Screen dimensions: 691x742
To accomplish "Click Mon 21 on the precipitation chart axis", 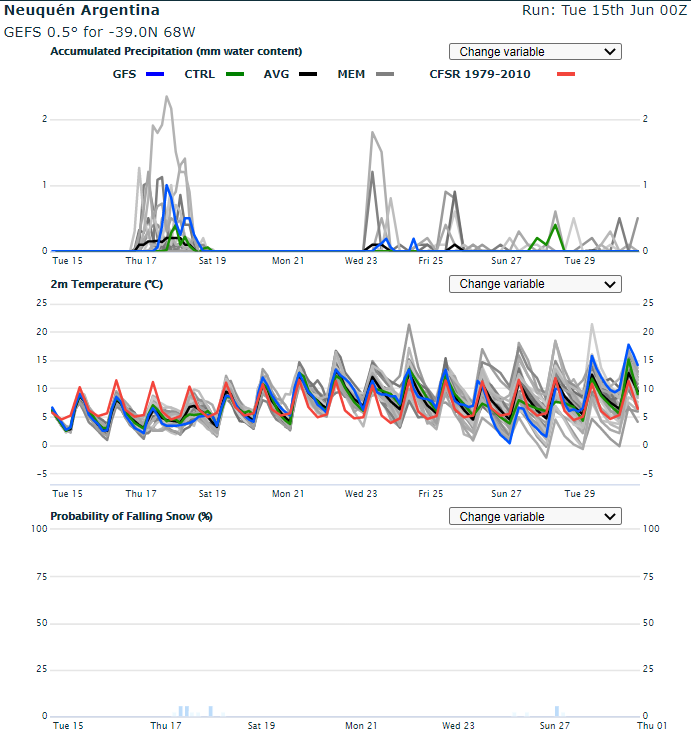I will pyautogui.click(x=288, y=261).
